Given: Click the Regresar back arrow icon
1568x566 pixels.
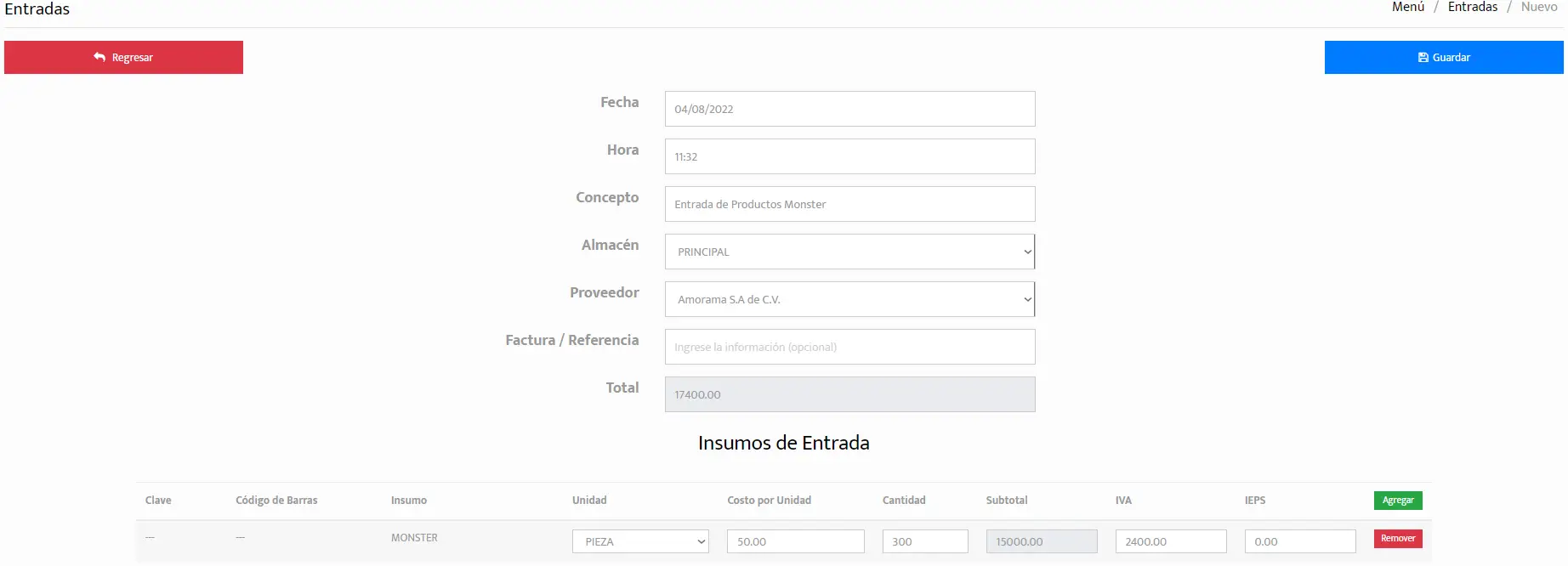Looking at the screenshot, I should point(99,57).
